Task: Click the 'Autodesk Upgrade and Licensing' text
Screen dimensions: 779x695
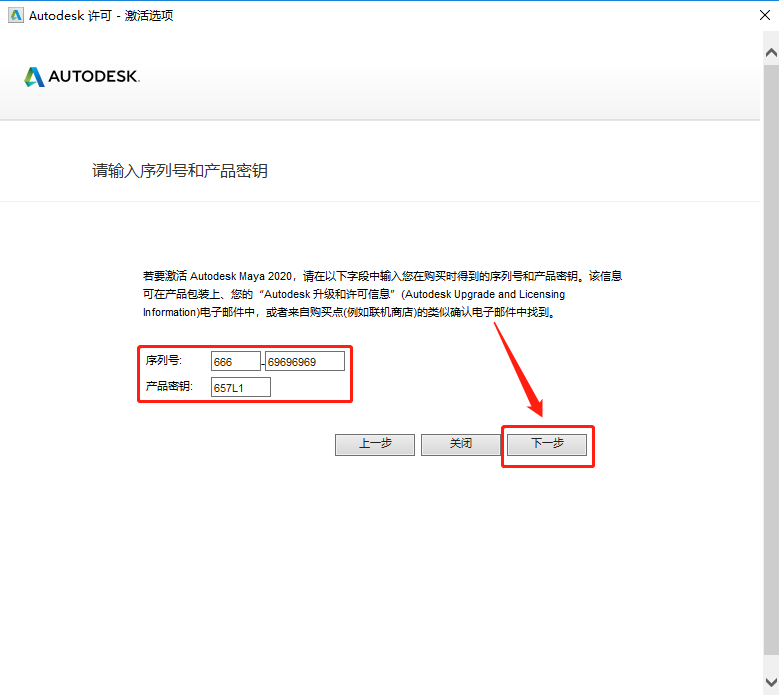Action: coord(485,294)
